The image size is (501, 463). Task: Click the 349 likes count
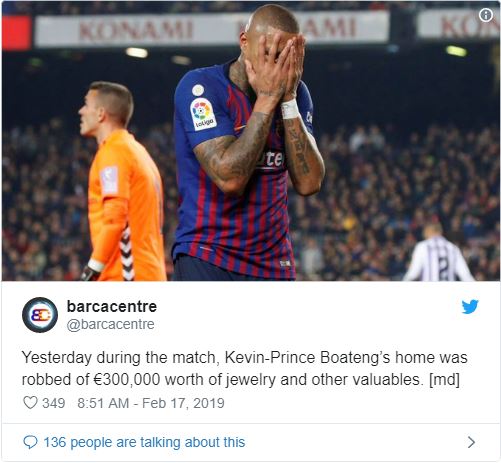coord(53,403)
